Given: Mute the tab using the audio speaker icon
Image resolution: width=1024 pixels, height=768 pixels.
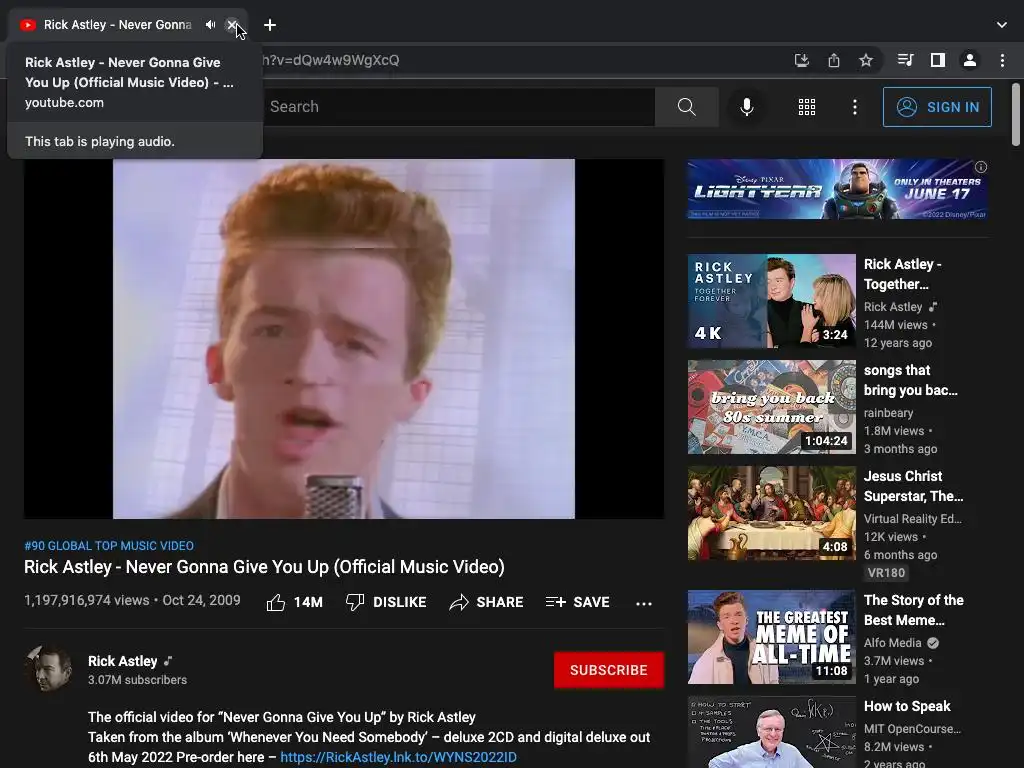Looking at the screenshot, I should coord(210,25).
